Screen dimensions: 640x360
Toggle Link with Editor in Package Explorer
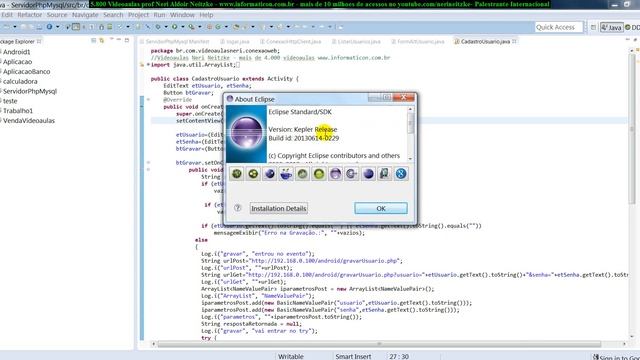click(102, 40)
